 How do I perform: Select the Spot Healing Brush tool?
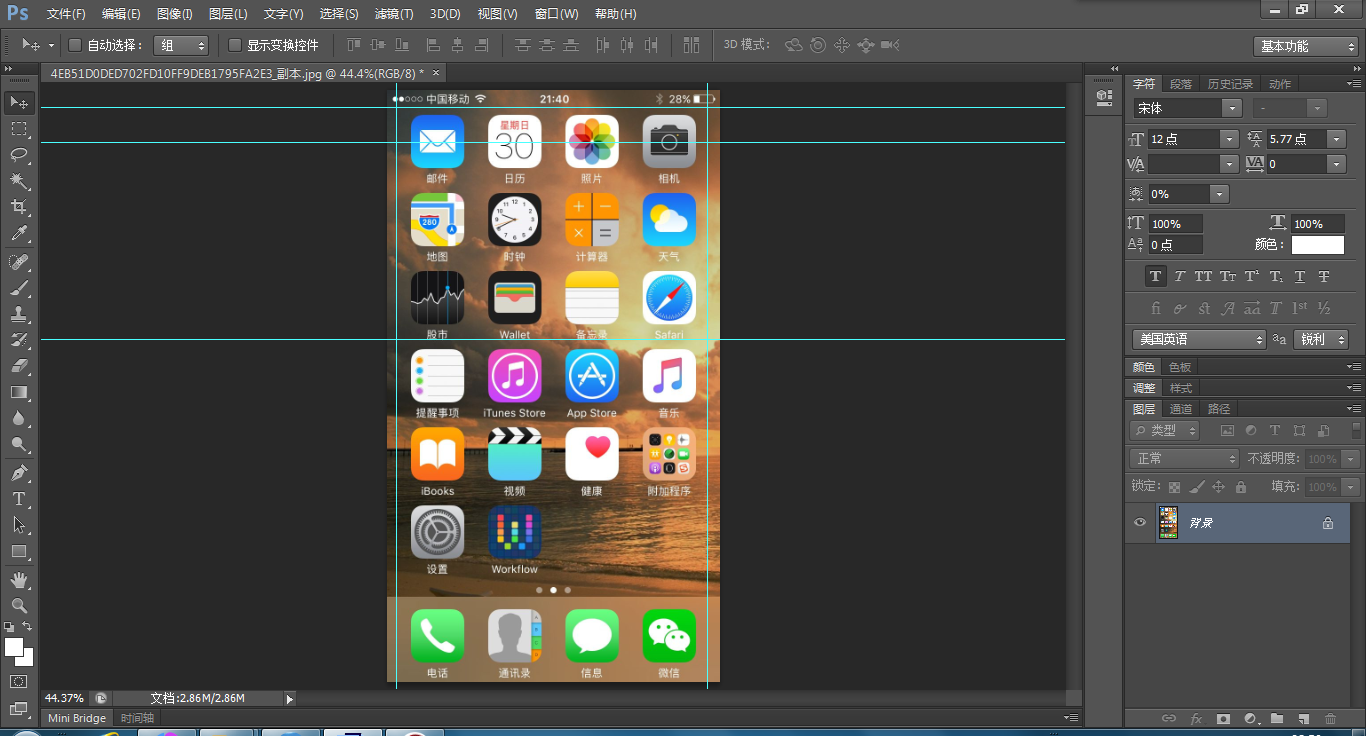[x=19, y=262]
